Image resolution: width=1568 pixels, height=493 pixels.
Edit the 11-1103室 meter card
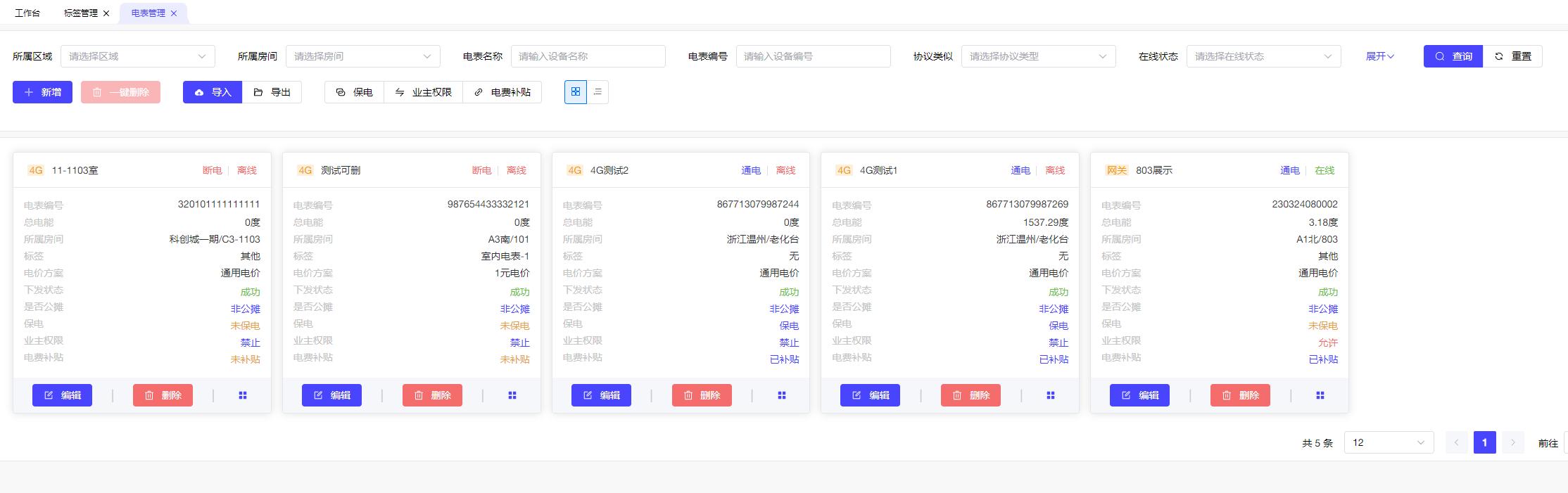tap(62, 395)
